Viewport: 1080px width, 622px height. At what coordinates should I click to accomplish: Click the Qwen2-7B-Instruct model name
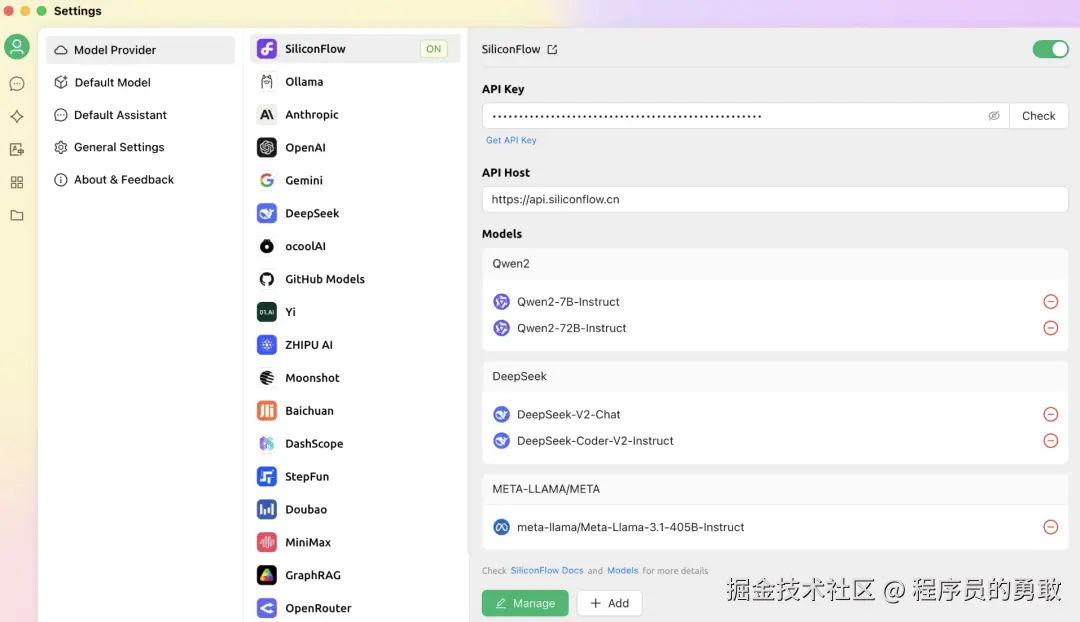click(x=568, y=302)
